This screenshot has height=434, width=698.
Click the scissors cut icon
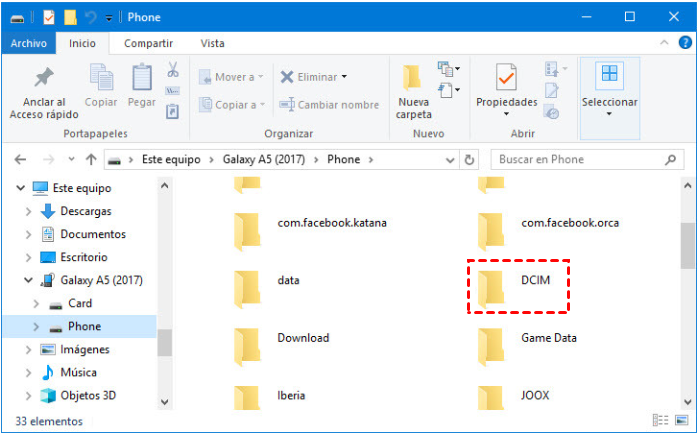click(172, 70)
